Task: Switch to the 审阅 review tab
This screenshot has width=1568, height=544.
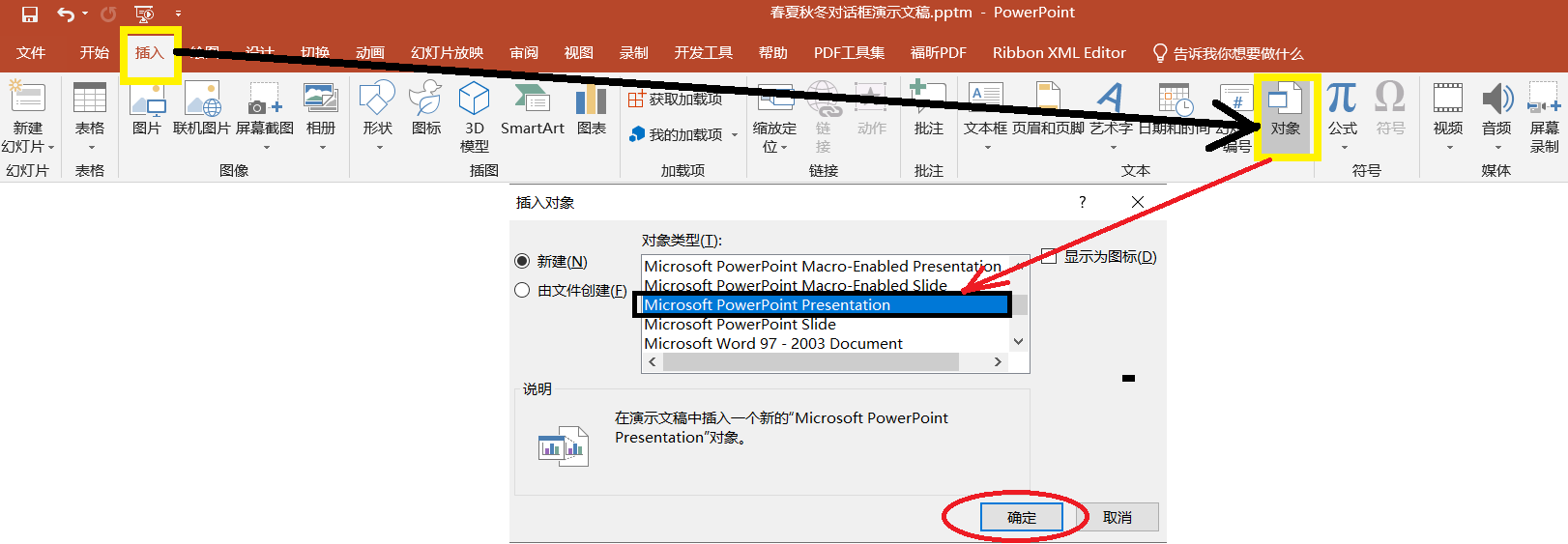Action: click(524, 53)
